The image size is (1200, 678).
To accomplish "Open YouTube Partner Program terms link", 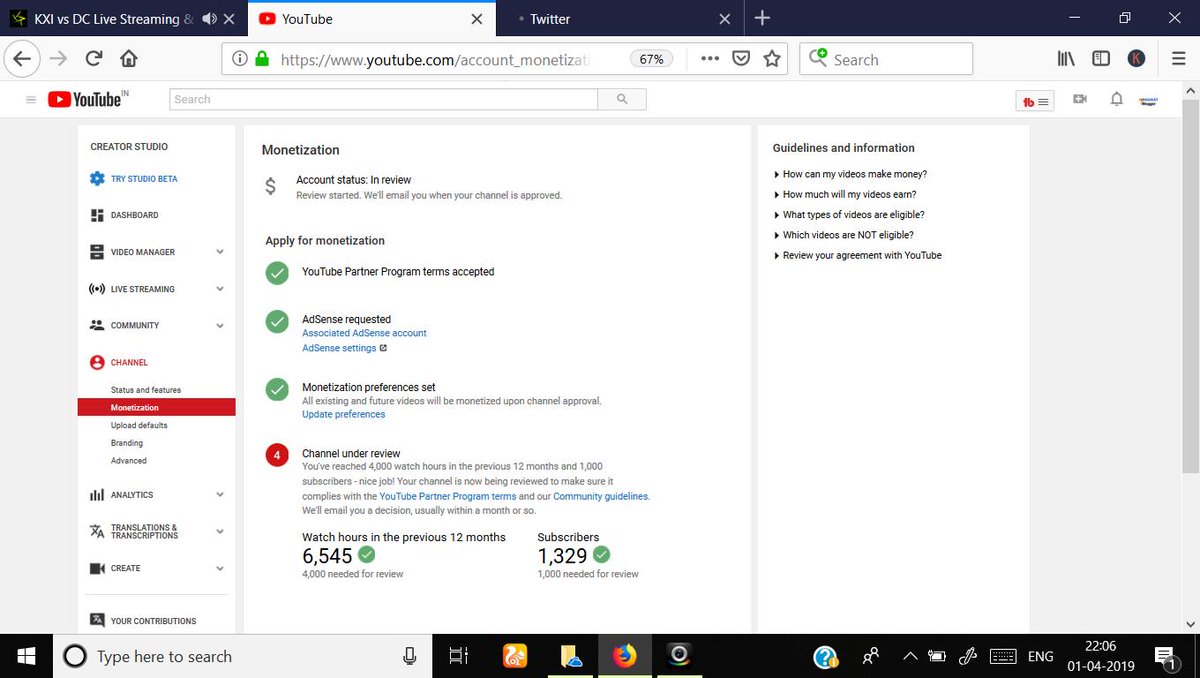I will (x=447, y=496).
